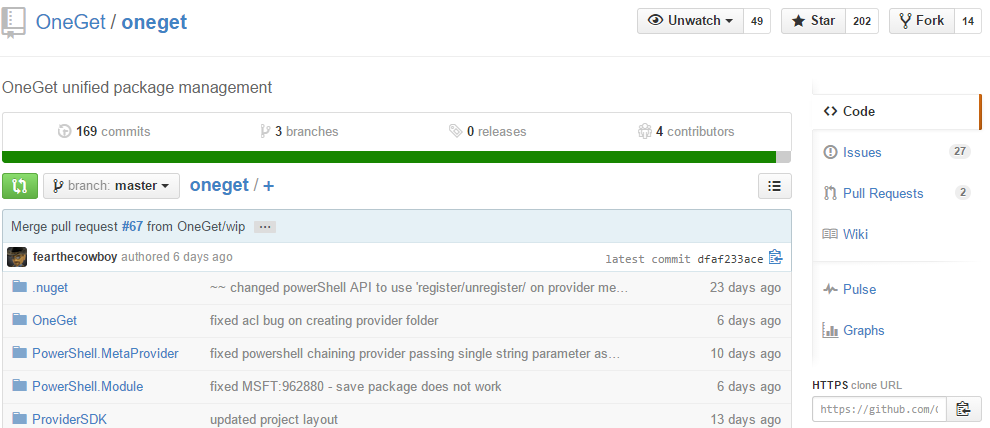
Task: Fork the oneget repository
Action: coord(922,21)
